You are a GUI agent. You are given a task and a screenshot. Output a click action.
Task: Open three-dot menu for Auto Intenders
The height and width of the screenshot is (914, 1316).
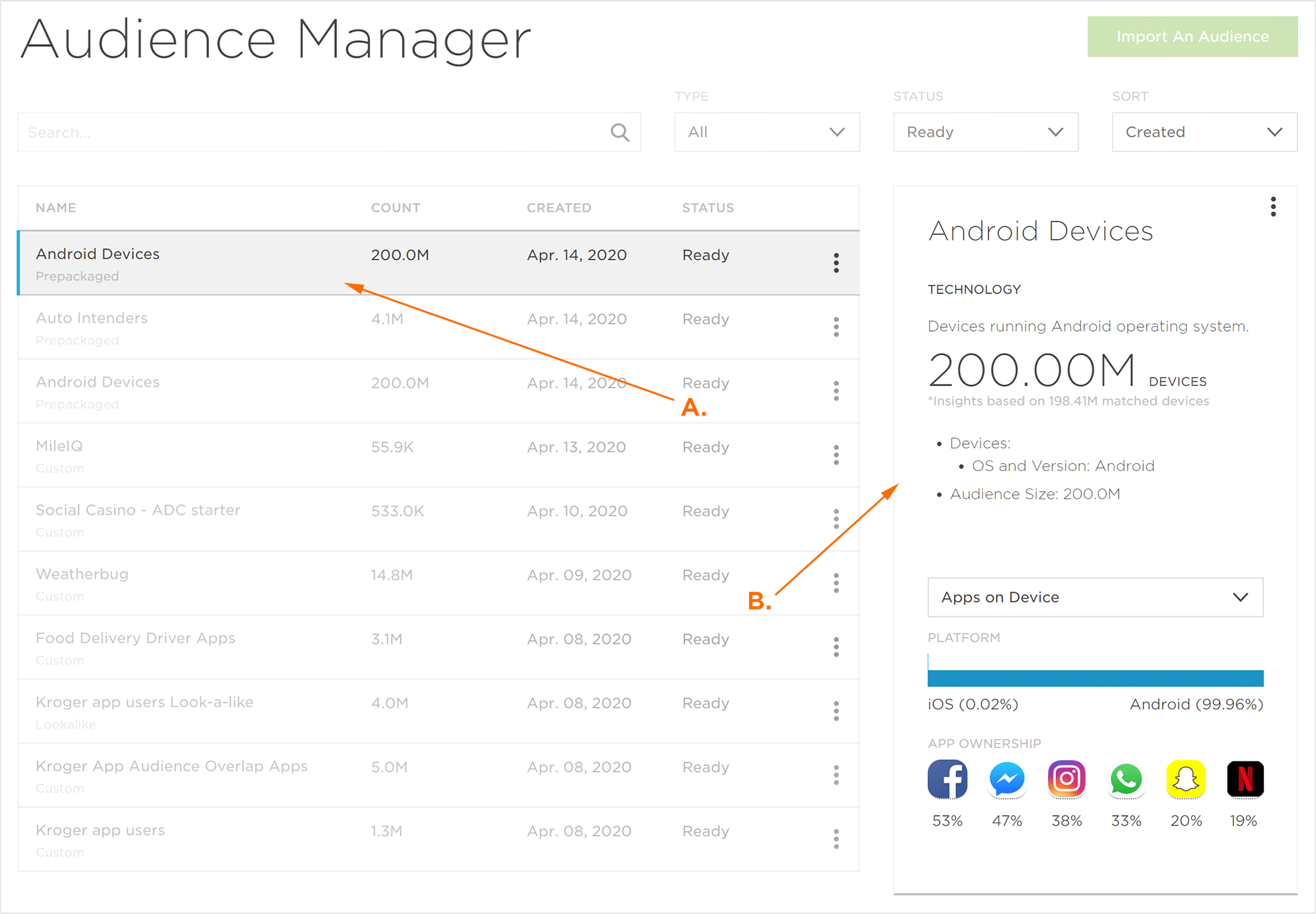(836, 327)
